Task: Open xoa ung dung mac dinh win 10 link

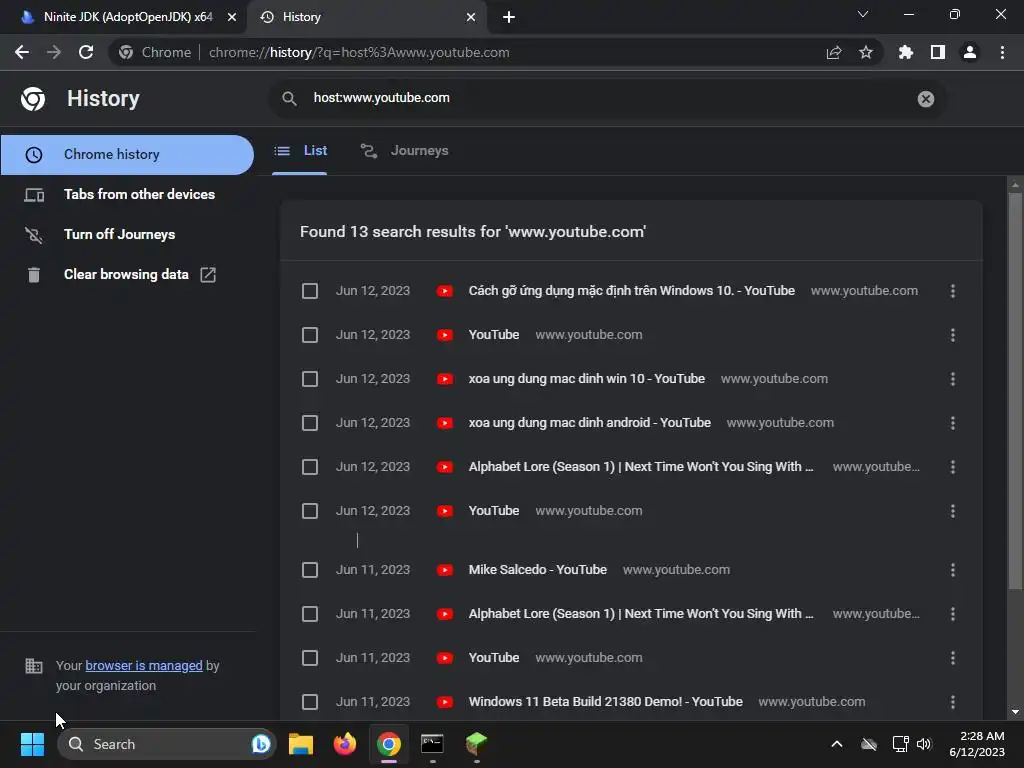Action: pos(586,379)
